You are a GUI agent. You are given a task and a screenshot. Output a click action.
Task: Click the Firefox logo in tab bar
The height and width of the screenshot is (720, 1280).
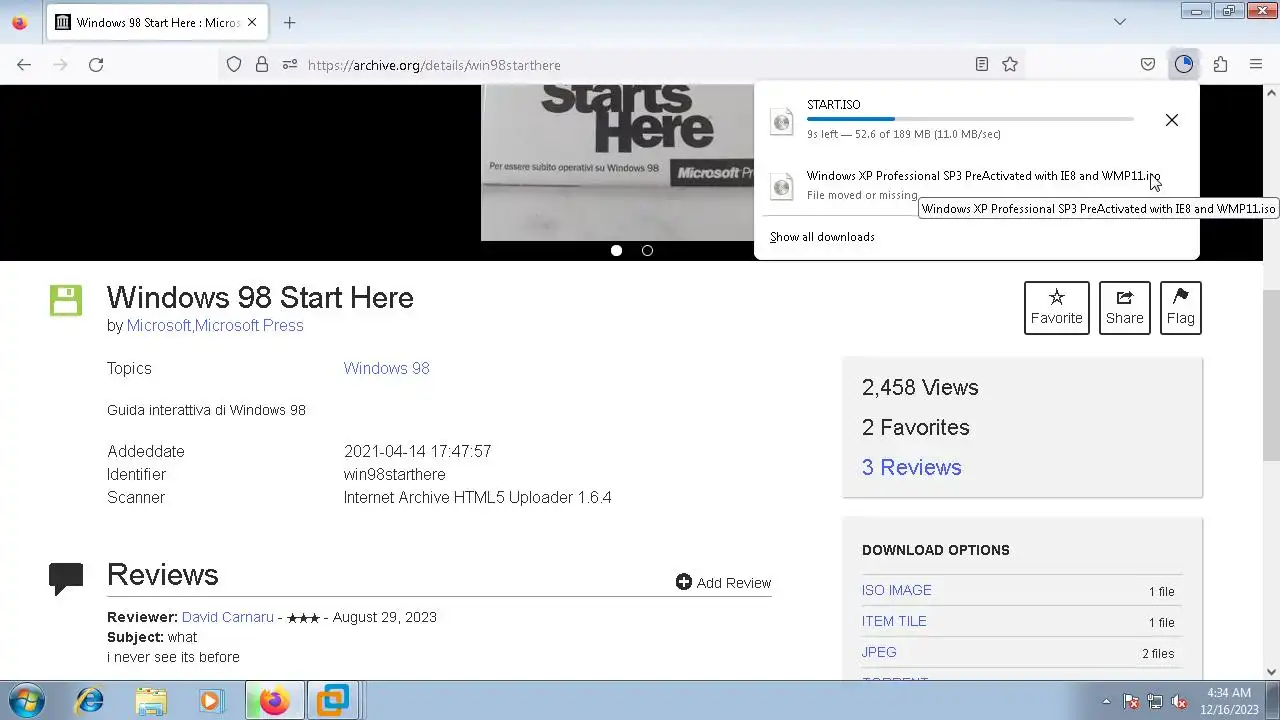click(20, 22)
